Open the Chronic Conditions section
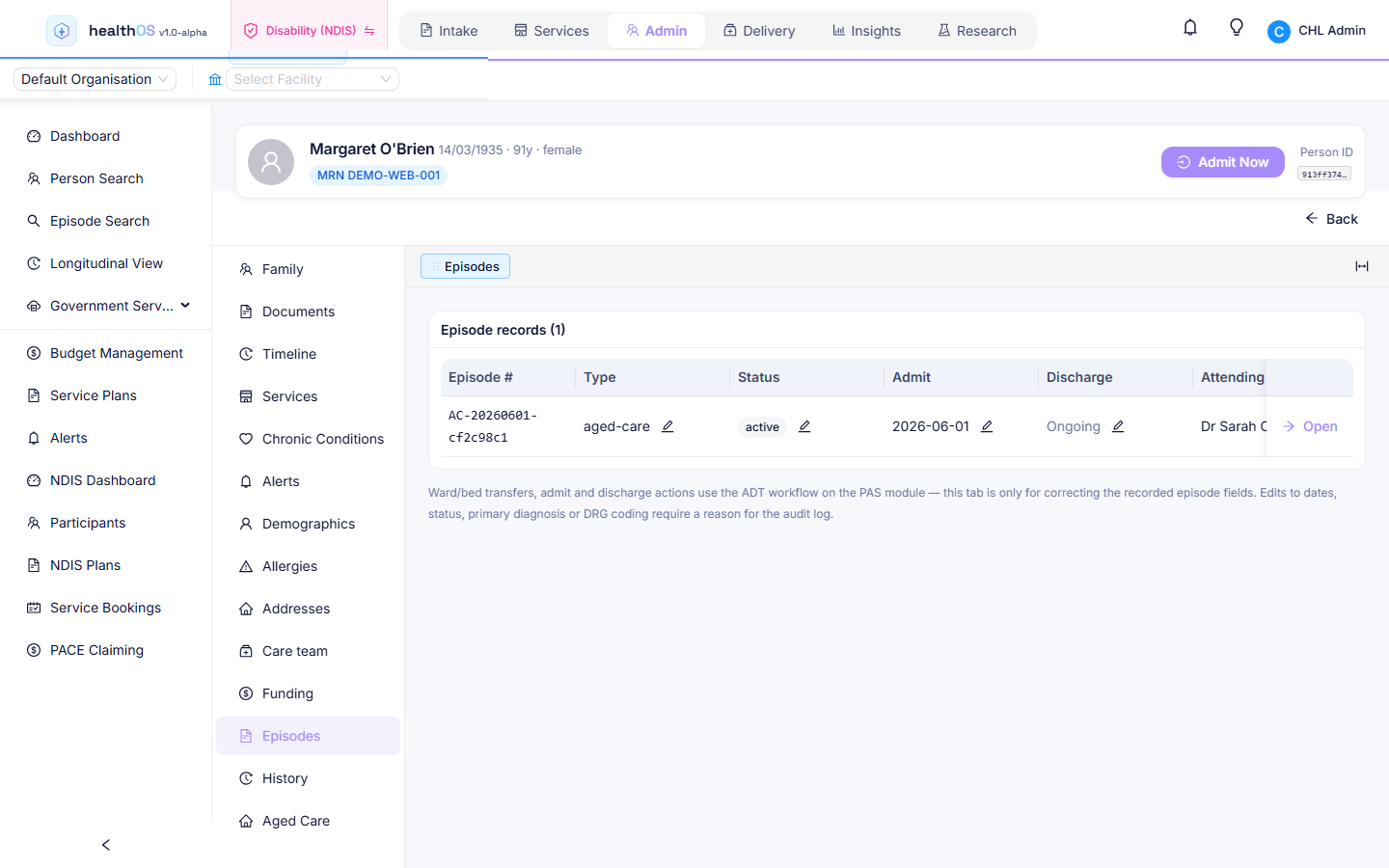This screenshot has height=868, width=1389. click(308, 439)
